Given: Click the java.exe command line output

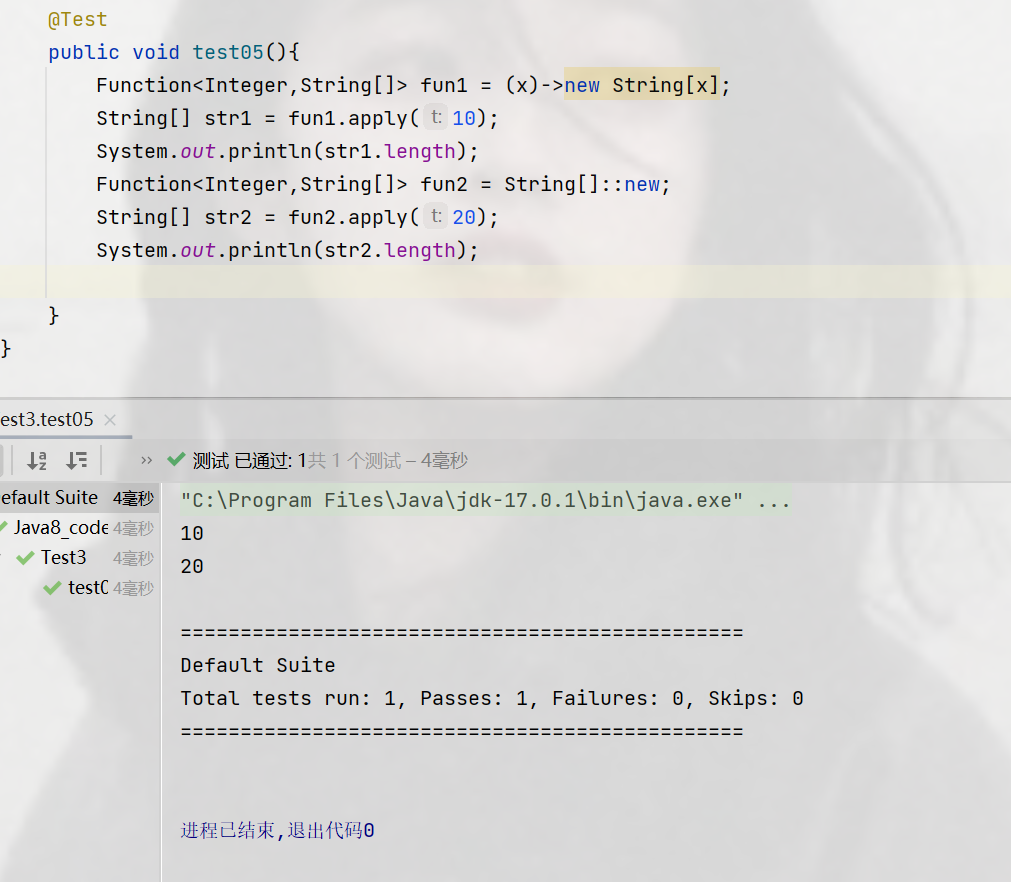Looking at the screenshot, I should tap(486, 500).
